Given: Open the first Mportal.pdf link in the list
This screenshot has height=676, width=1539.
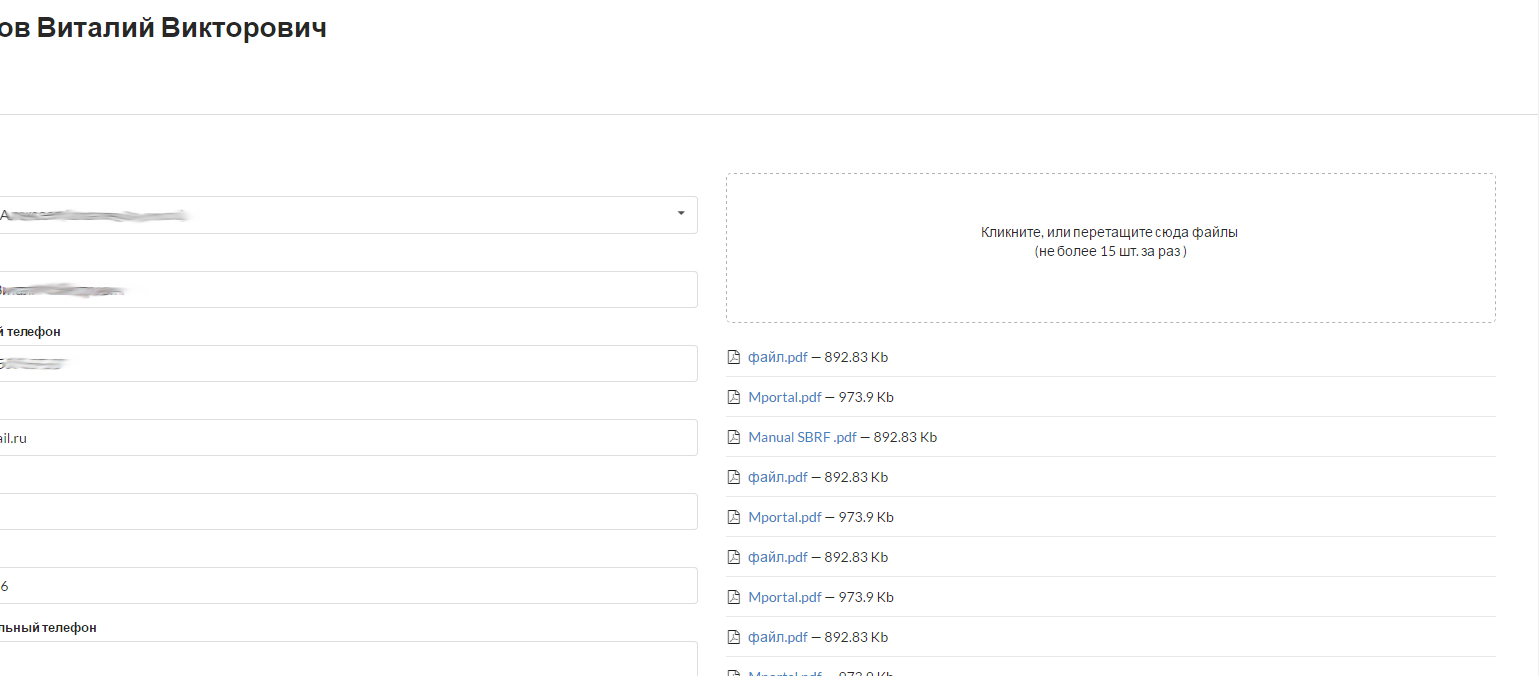Looking at the screenshot, I should [x=784, y=397].
